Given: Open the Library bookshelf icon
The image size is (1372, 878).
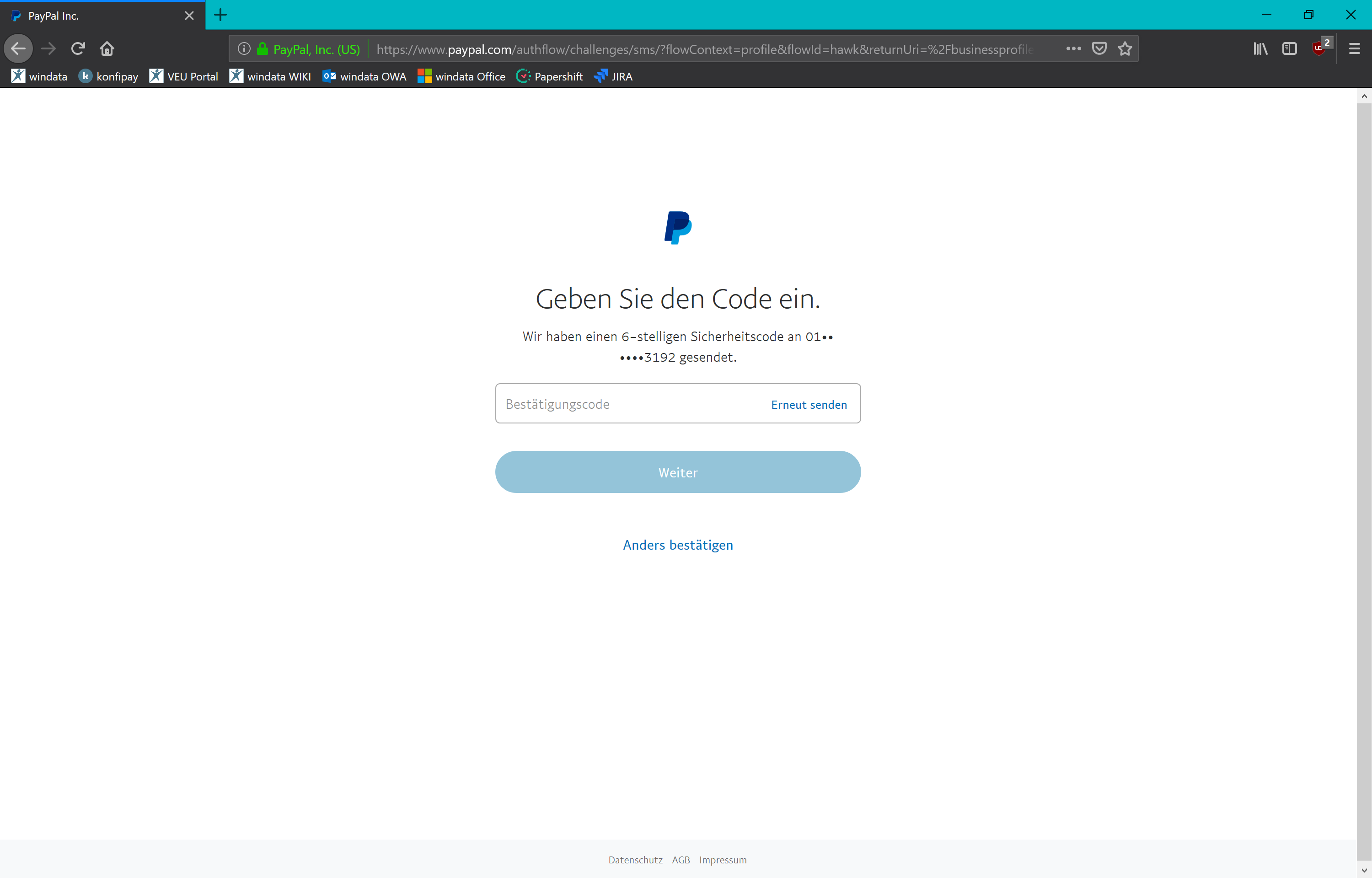Looking at the screenshot, I should [1260, 49].
